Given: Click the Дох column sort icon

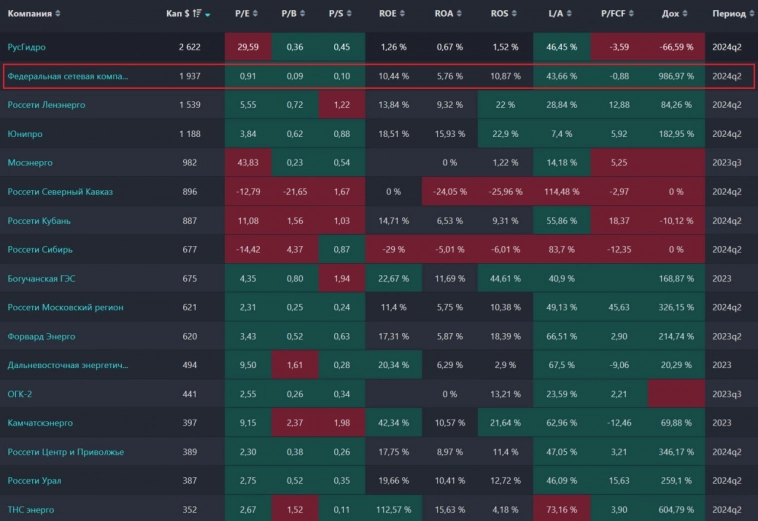Looking at the screenshot, I should click(x=686, y=14).
